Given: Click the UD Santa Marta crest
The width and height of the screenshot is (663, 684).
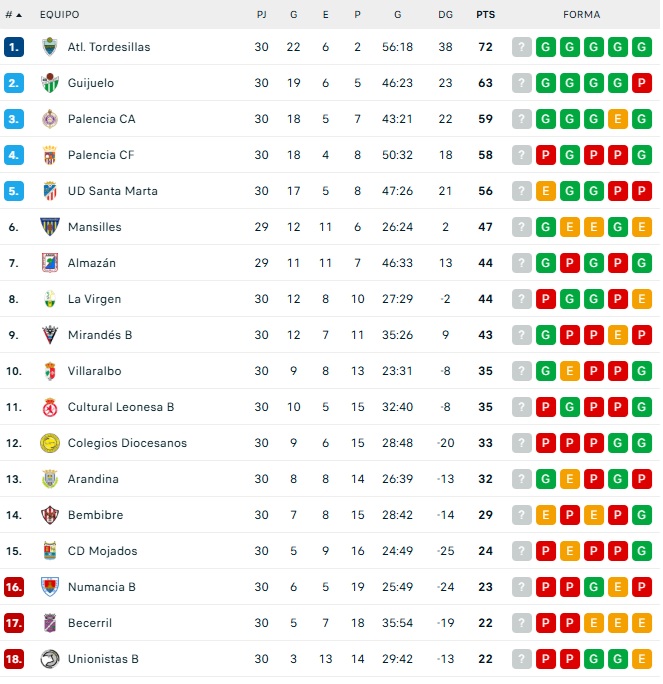Looking at the screenshot, I should pos(49,191).
